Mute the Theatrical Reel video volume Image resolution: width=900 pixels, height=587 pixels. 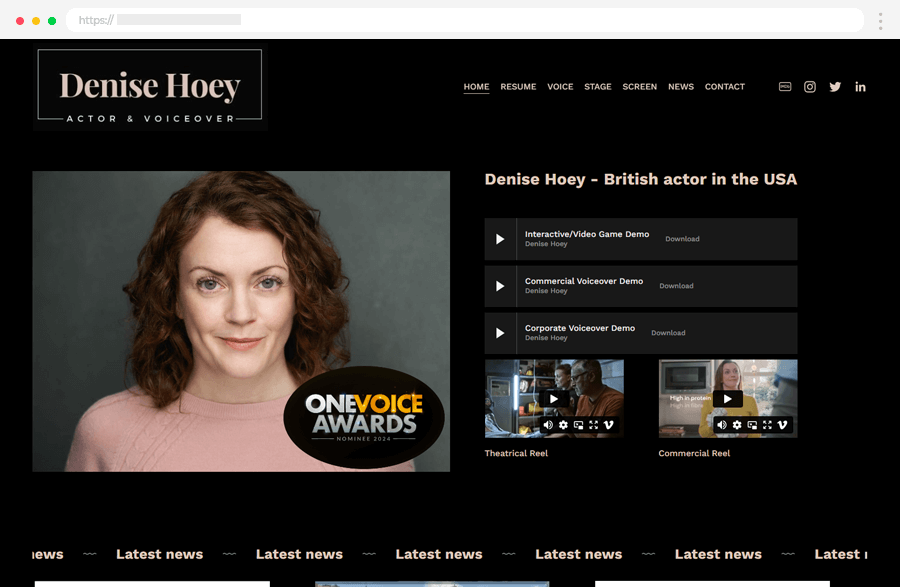[x=548, y=425]
